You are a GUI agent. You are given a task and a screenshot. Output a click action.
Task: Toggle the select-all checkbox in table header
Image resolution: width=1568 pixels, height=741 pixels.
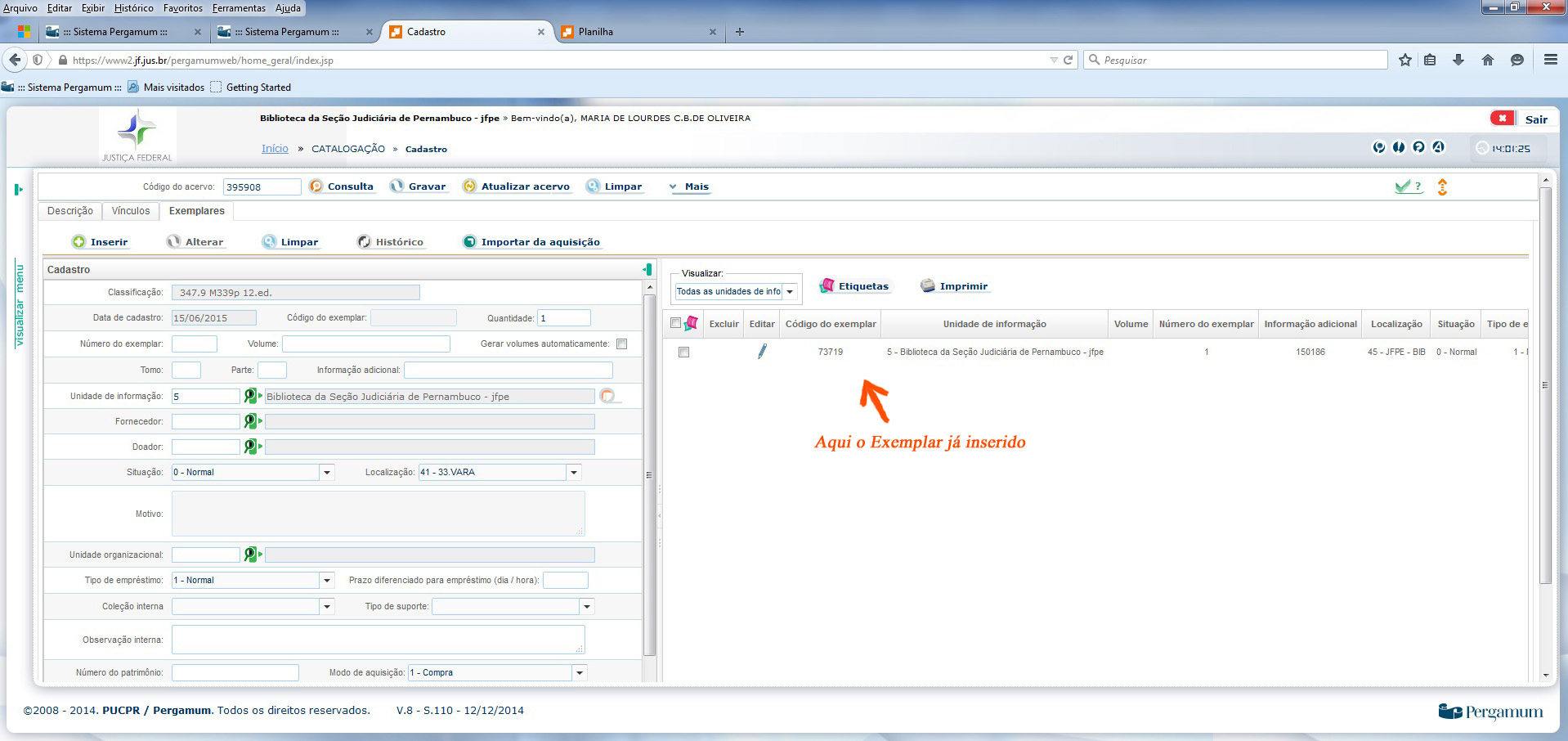(675, 323)
